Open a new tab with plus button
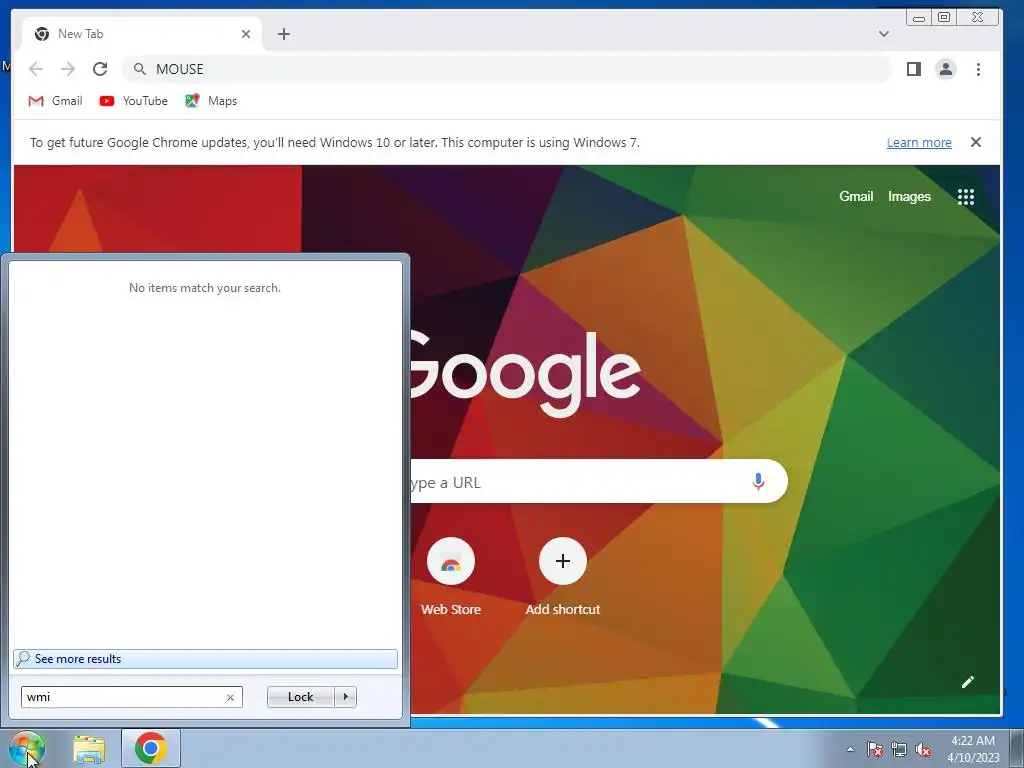Image resolution: width=1024 pixels, height=768 pixels. tap(283, 34)
